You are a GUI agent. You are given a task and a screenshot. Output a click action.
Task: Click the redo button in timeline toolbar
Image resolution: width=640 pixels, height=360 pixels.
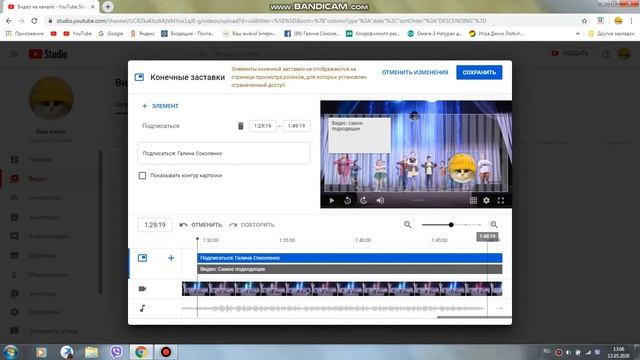point(252,225)
